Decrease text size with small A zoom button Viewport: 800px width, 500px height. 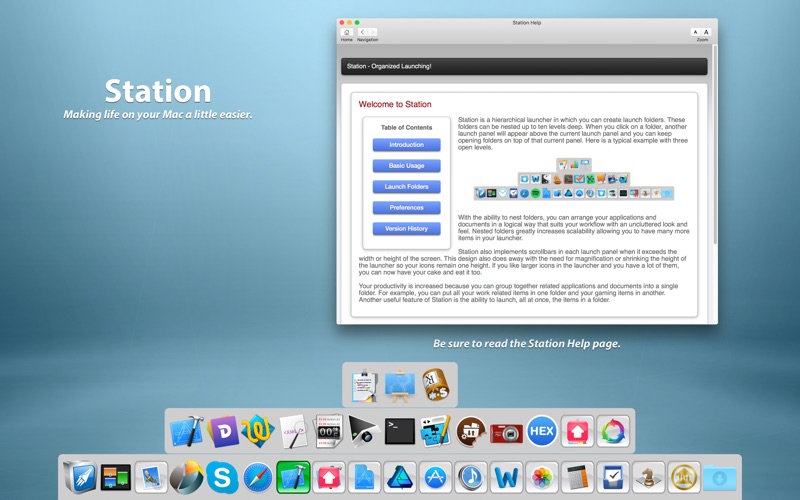[695, 32]
